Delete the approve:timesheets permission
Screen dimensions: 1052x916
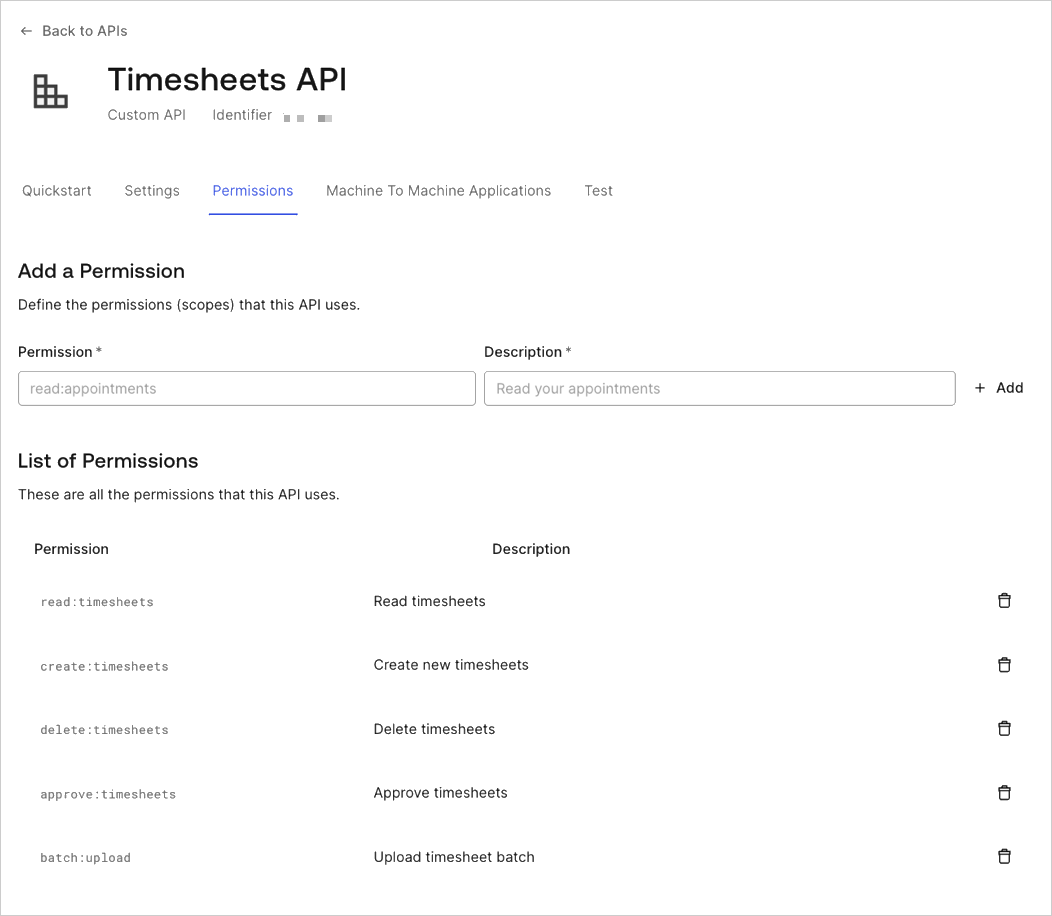coord(1004,793)
